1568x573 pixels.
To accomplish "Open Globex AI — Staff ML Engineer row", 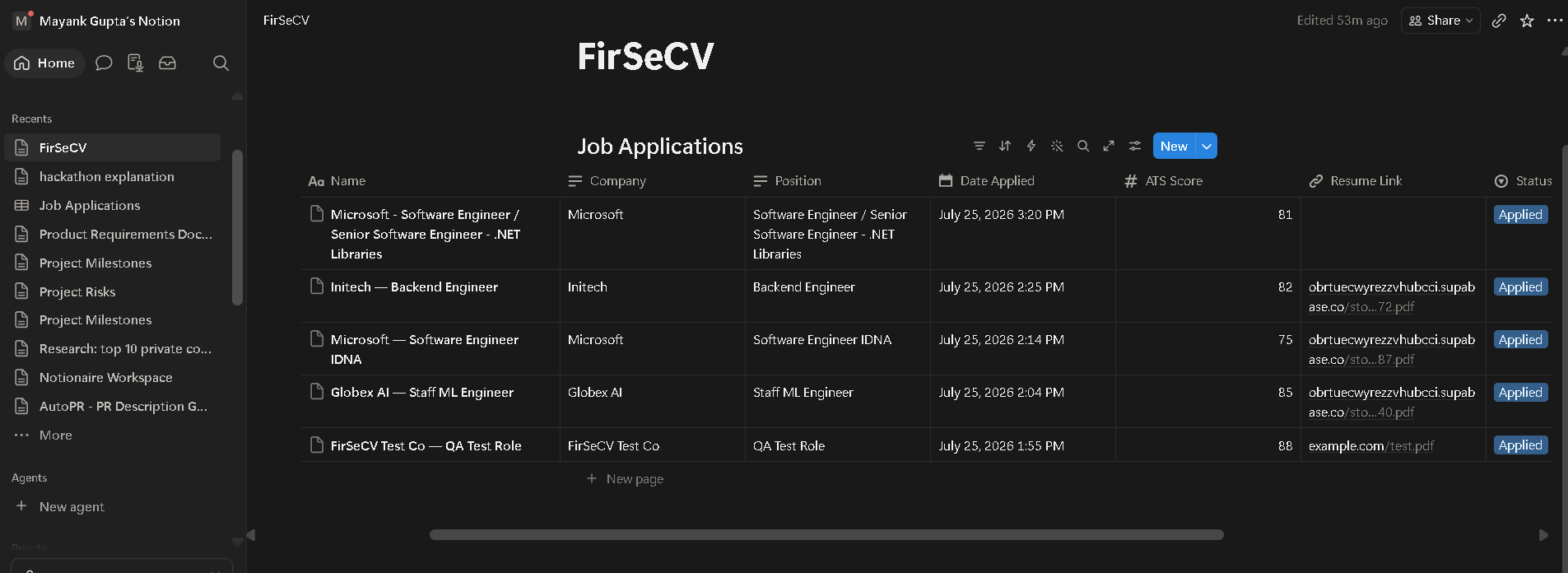I will point(422,393).
